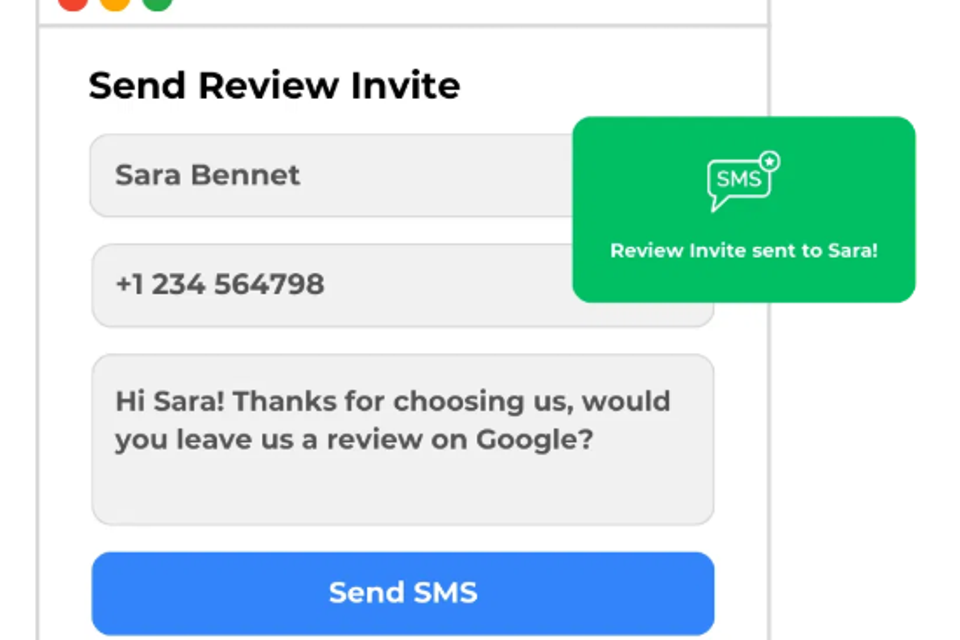Click into the review message text box

(x=403, y=439)
